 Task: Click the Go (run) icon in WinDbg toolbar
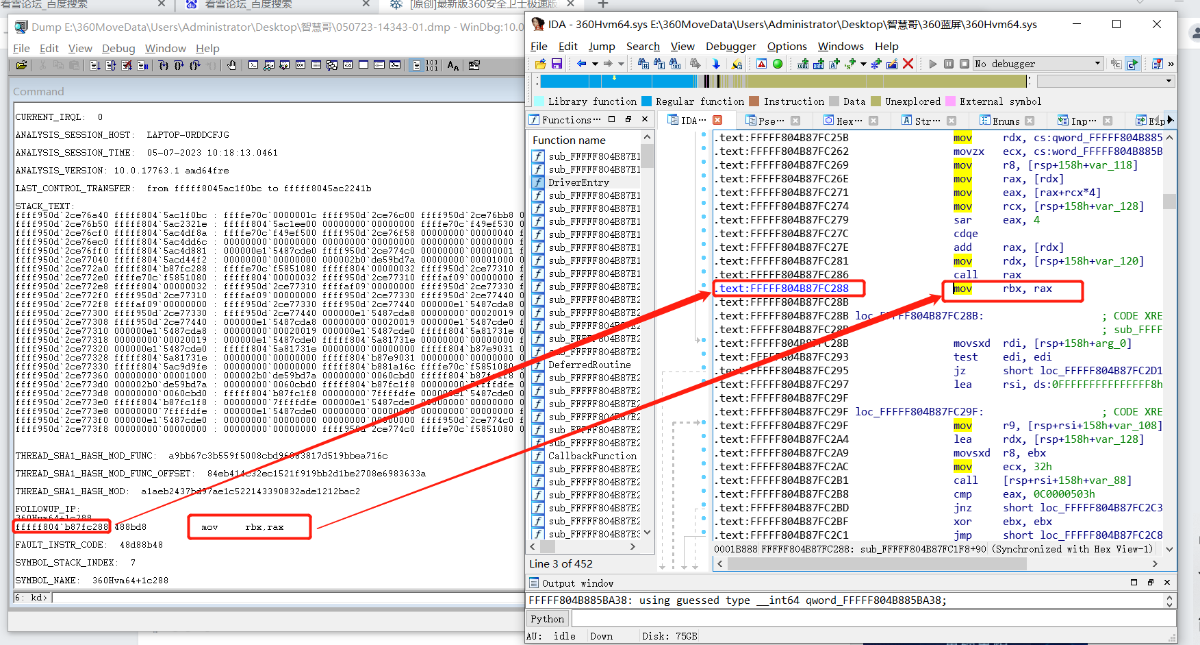click(x=95, y=65)
